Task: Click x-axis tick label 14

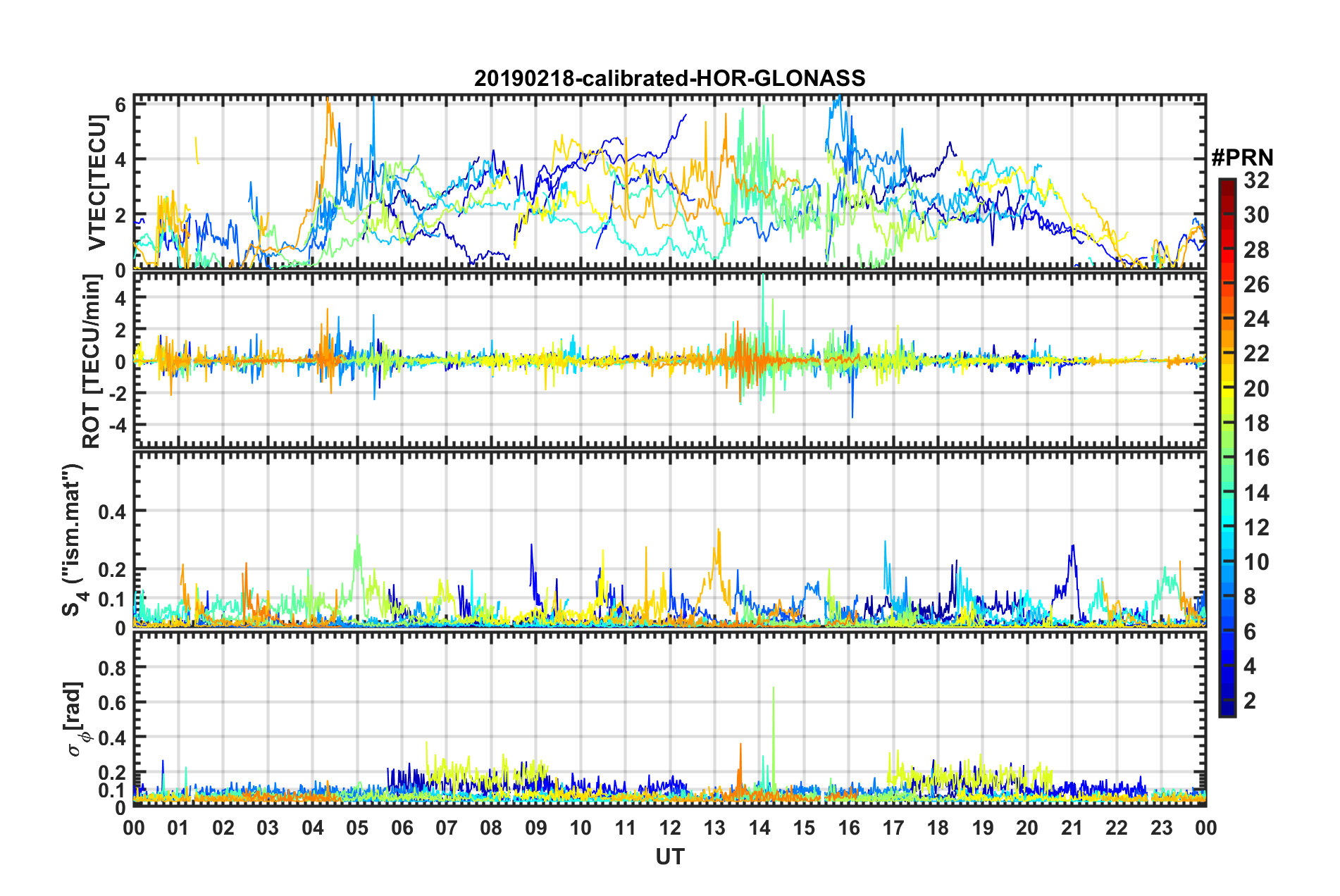Action: click(x=759, y=828)
